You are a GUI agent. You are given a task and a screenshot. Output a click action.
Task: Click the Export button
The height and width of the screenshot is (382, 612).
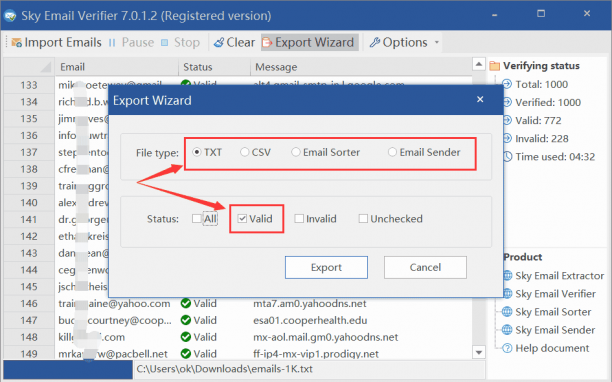[326, 267]
